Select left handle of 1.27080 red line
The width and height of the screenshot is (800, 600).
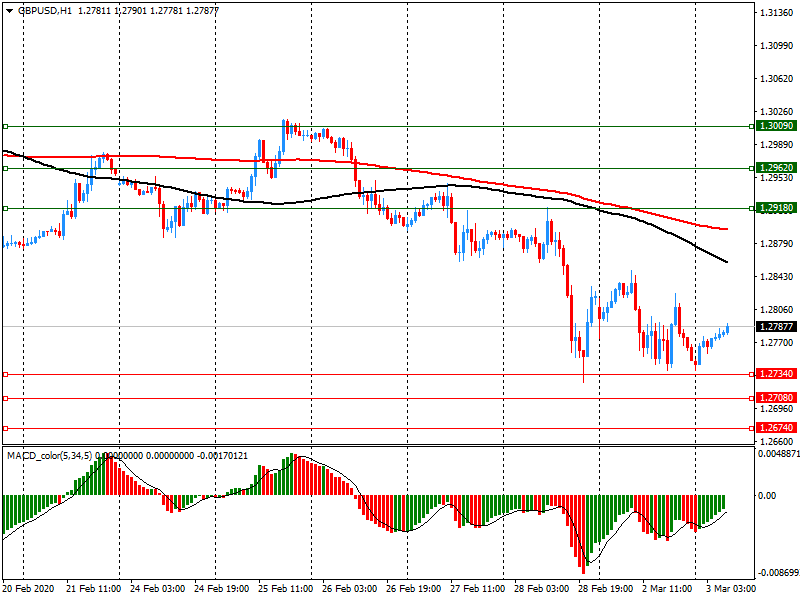[x=5, y=398]
